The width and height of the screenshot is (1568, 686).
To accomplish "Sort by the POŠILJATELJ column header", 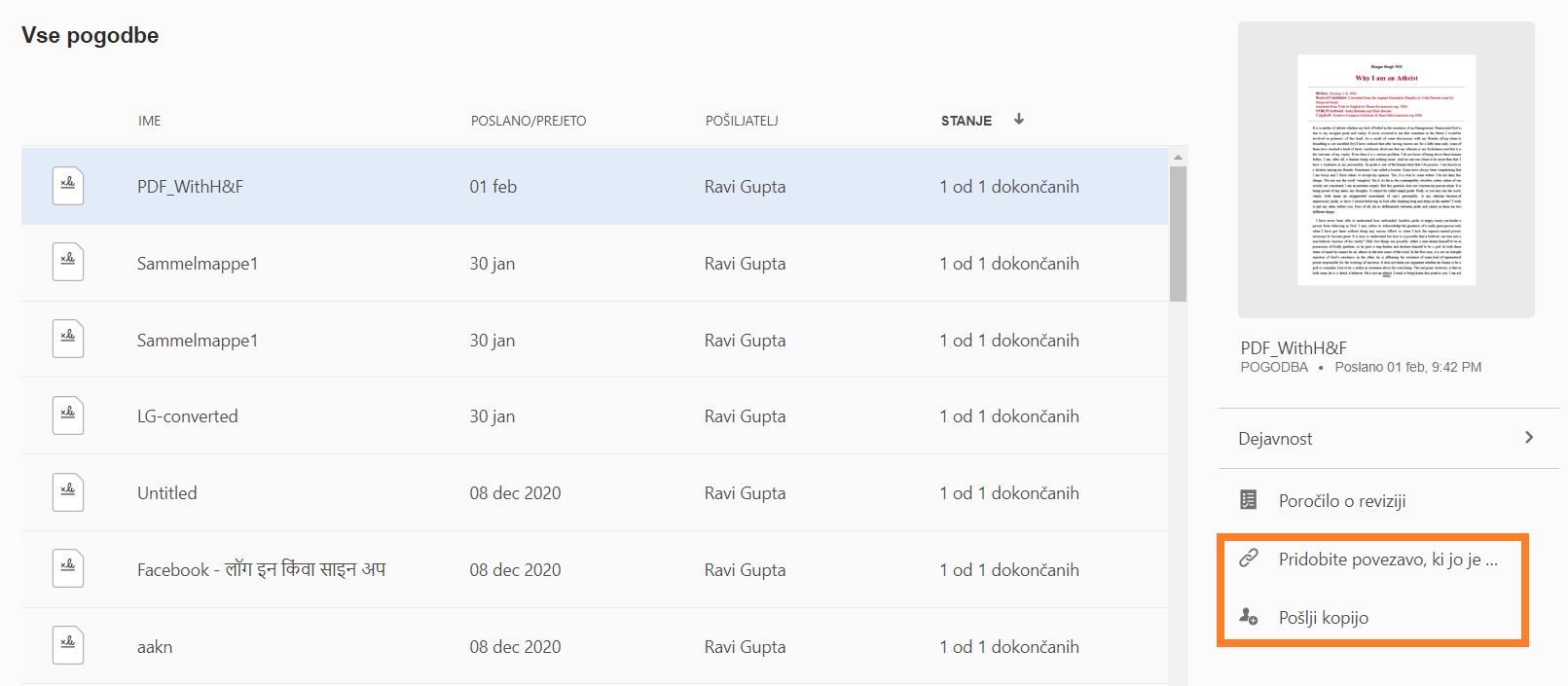I will (x=742, y=121).
